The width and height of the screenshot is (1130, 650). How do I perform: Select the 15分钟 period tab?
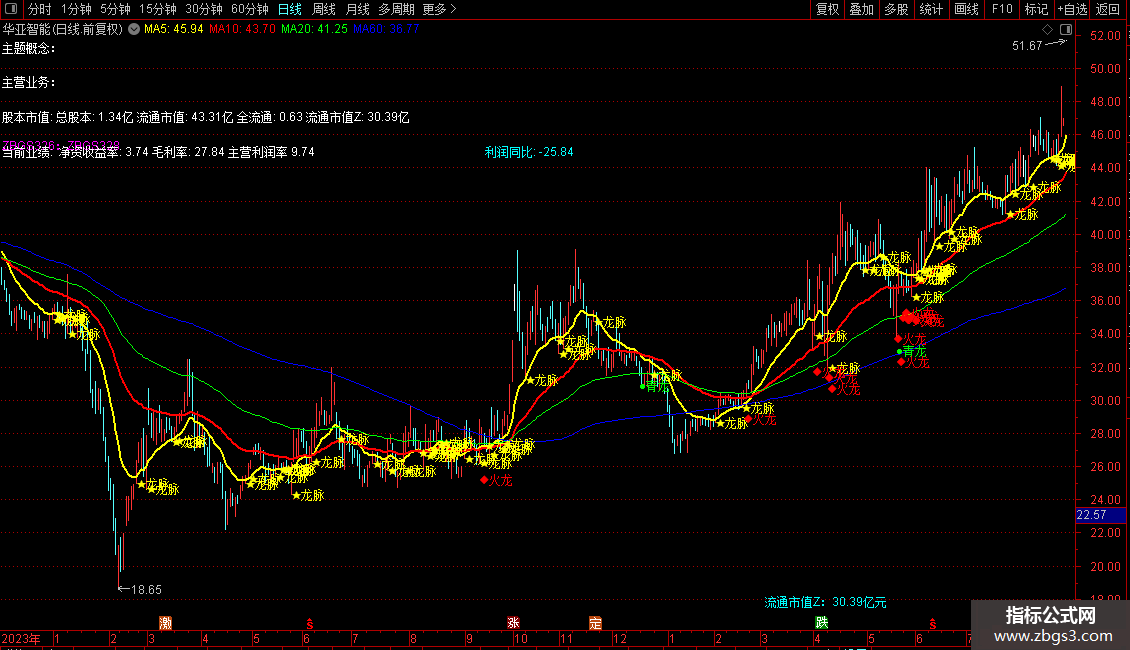158,9
